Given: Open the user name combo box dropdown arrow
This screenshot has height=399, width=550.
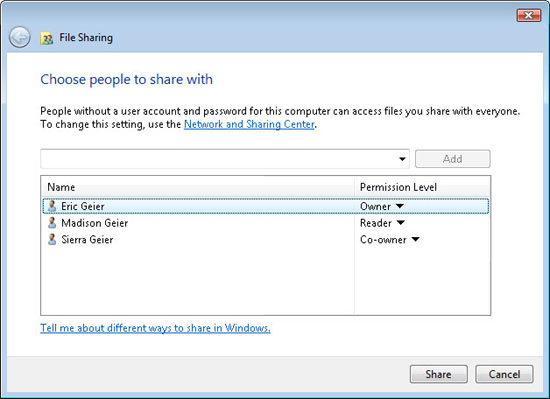Looking at the screenshot, I should (402, 159).
